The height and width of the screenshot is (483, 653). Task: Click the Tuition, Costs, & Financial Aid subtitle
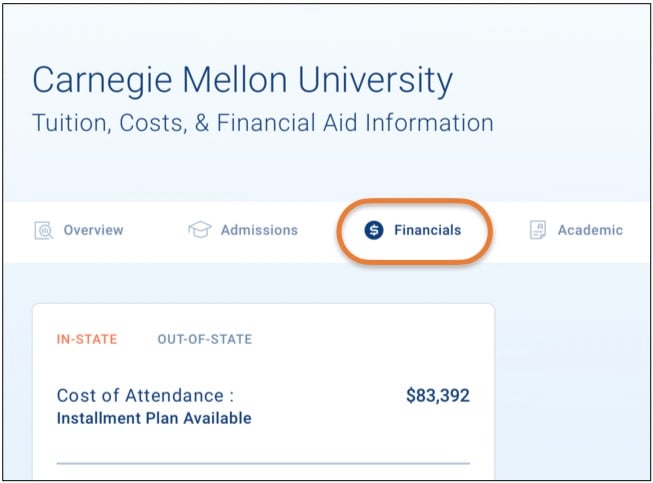point(263,123)
